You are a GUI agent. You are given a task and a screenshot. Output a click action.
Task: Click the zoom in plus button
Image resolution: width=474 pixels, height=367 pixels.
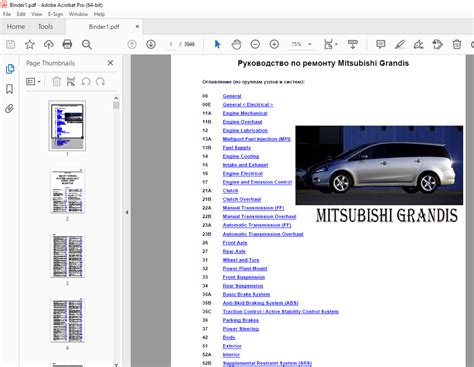coord(274,44)
